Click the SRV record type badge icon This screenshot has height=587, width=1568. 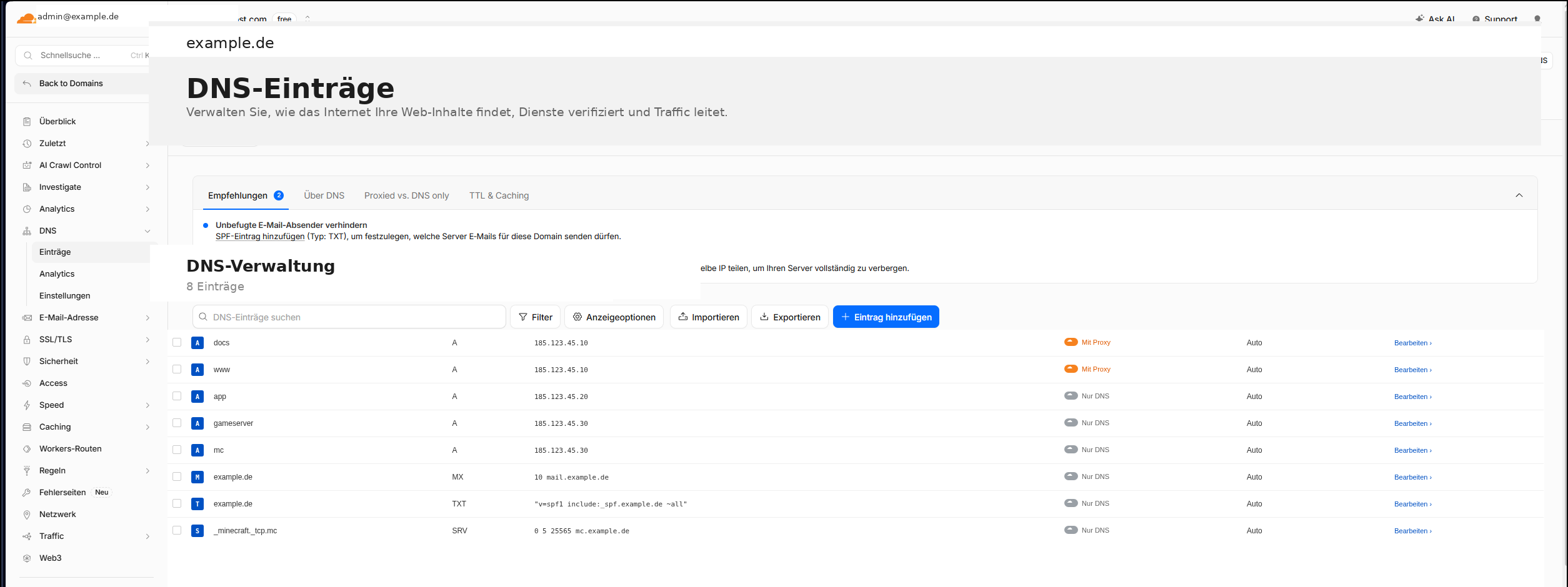point(197,531)
